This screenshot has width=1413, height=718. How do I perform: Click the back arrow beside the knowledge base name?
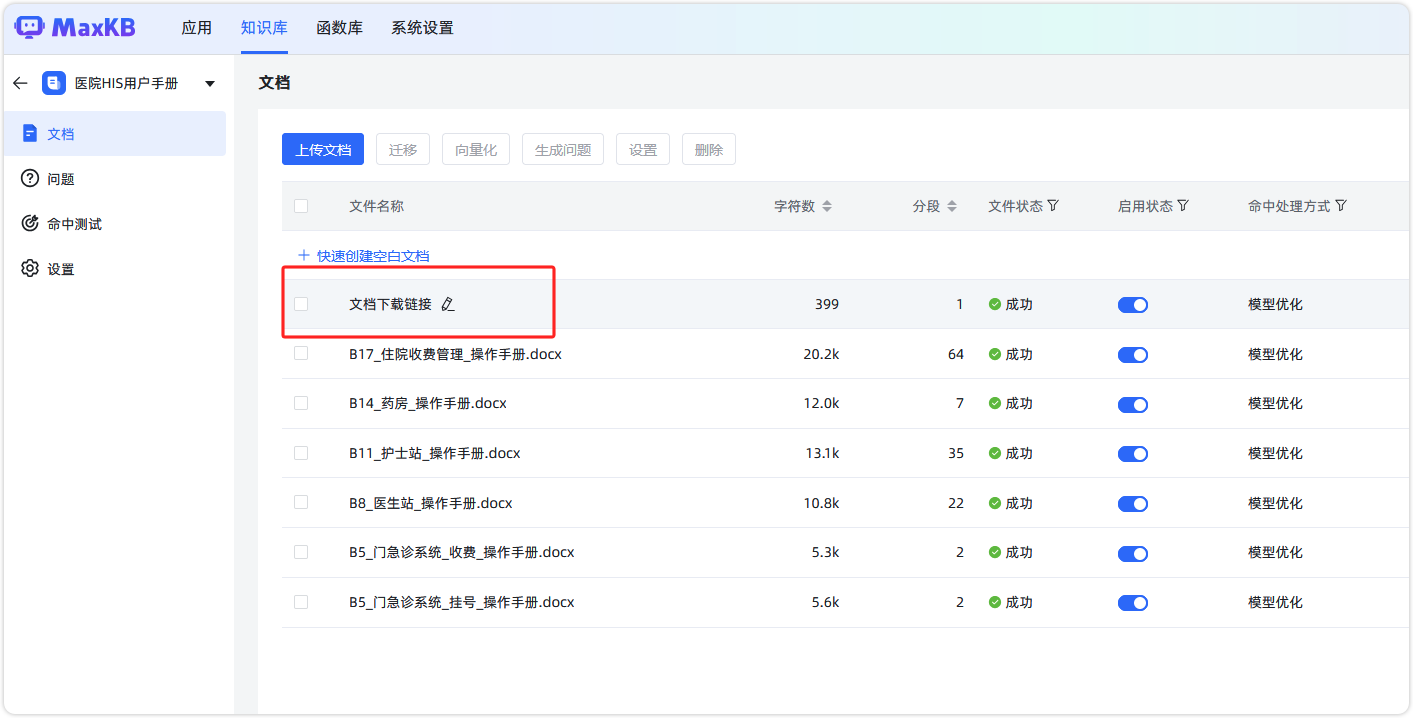19,83
